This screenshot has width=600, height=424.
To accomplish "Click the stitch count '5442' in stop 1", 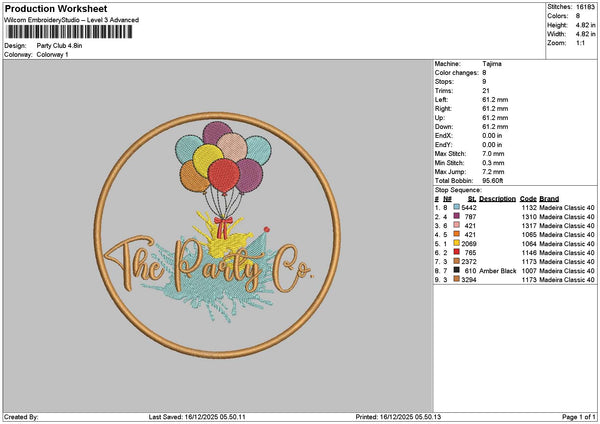I will [469, 208].
